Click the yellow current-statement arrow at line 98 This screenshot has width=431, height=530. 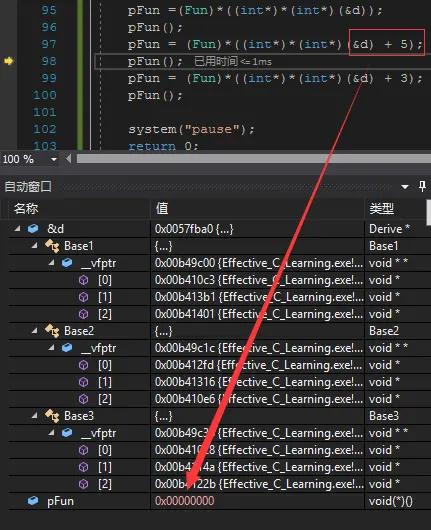pyautogui.click(x=8, y=61)
